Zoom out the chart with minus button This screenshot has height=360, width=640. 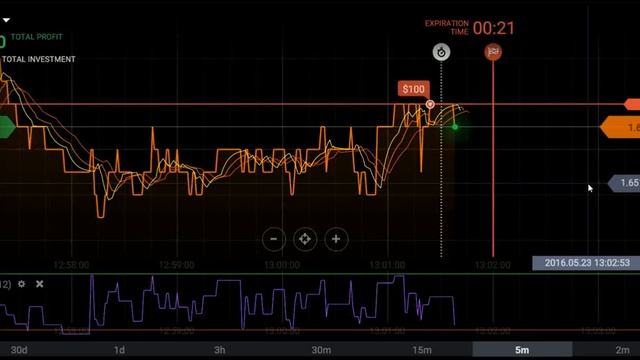(x=274, y=239)
